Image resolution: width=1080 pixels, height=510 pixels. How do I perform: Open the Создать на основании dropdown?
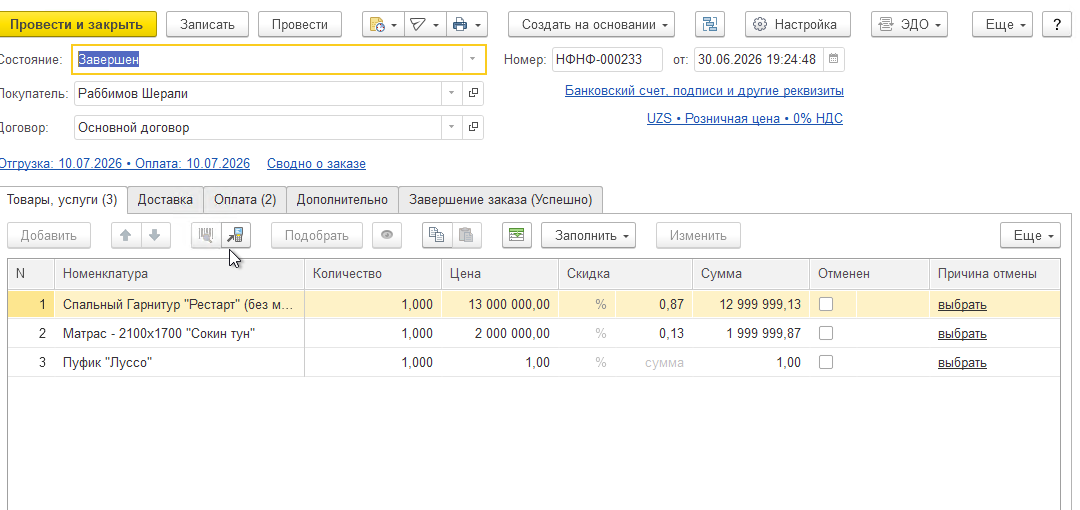pos(592,25)
